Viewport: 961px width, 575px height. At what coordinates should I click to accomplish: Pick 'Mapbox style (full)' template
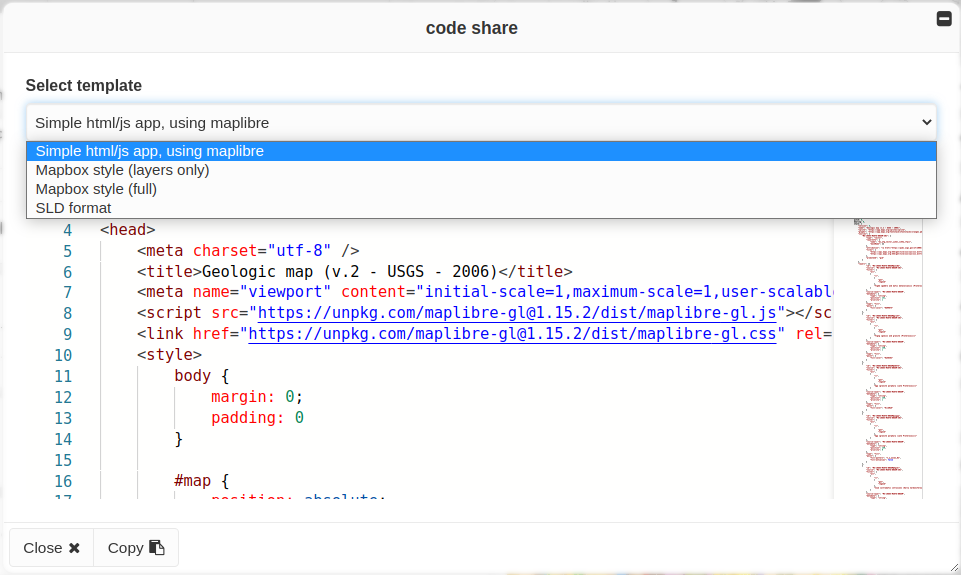click(96, 189)
